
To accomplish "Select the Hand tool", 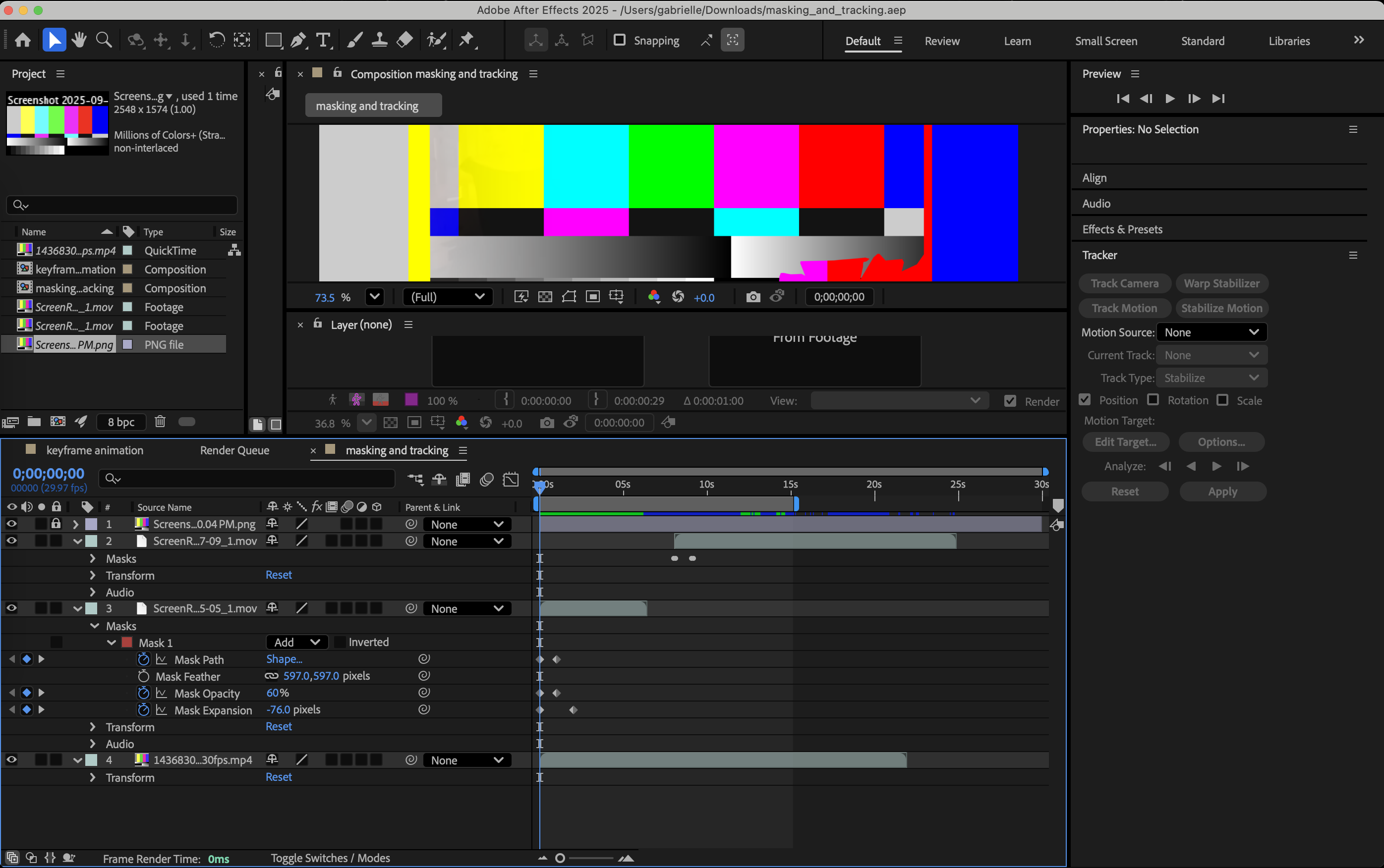I will [x=79, y=40].
